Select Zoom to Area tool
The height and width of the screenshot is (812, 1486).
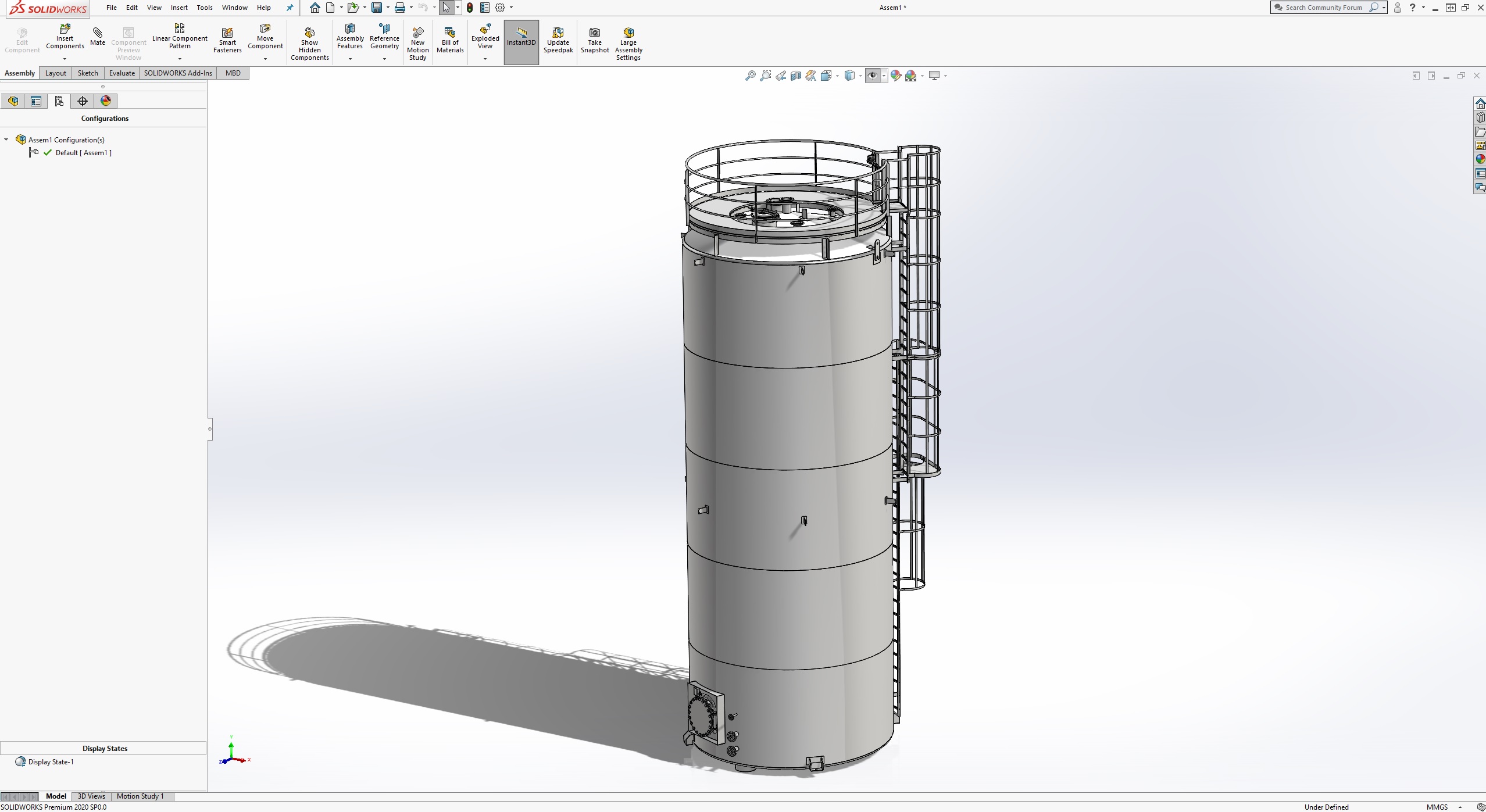pos(766,76)
